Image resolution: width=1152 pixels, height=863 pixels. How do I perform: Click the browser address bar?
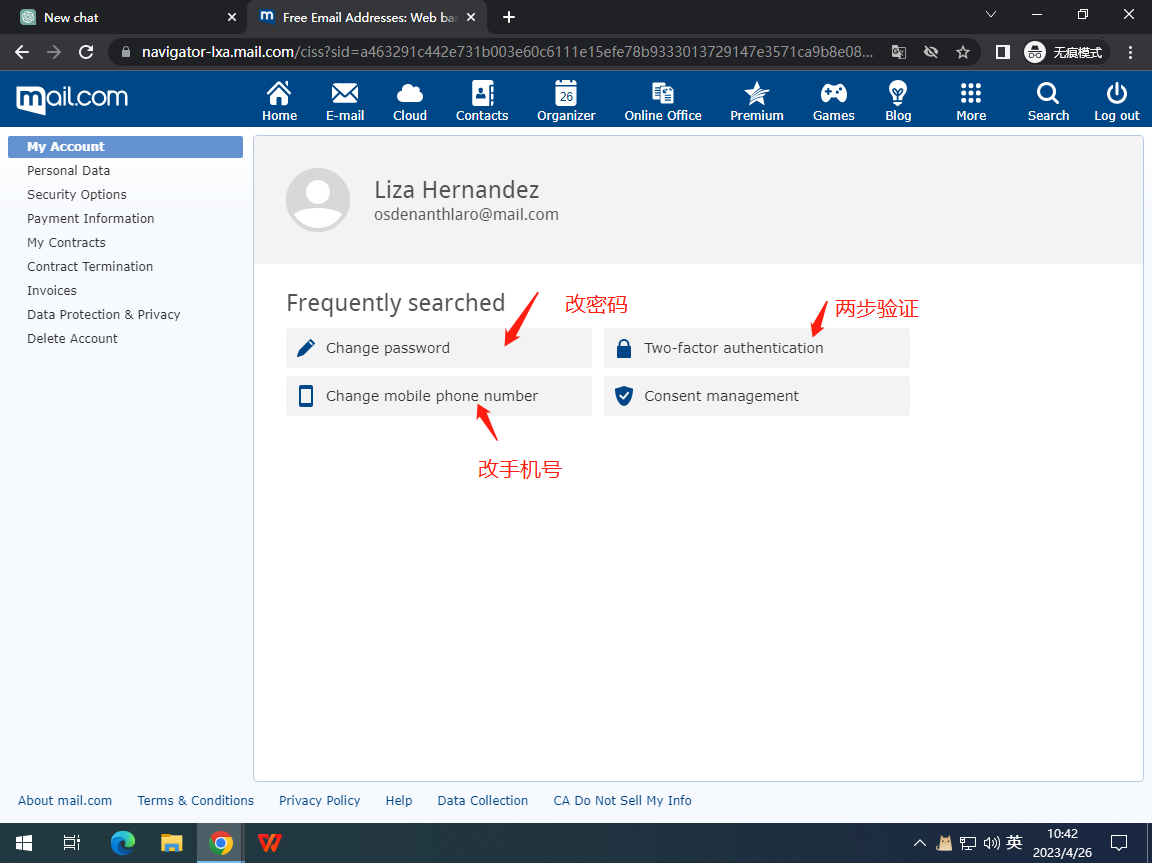click(500, 52)
